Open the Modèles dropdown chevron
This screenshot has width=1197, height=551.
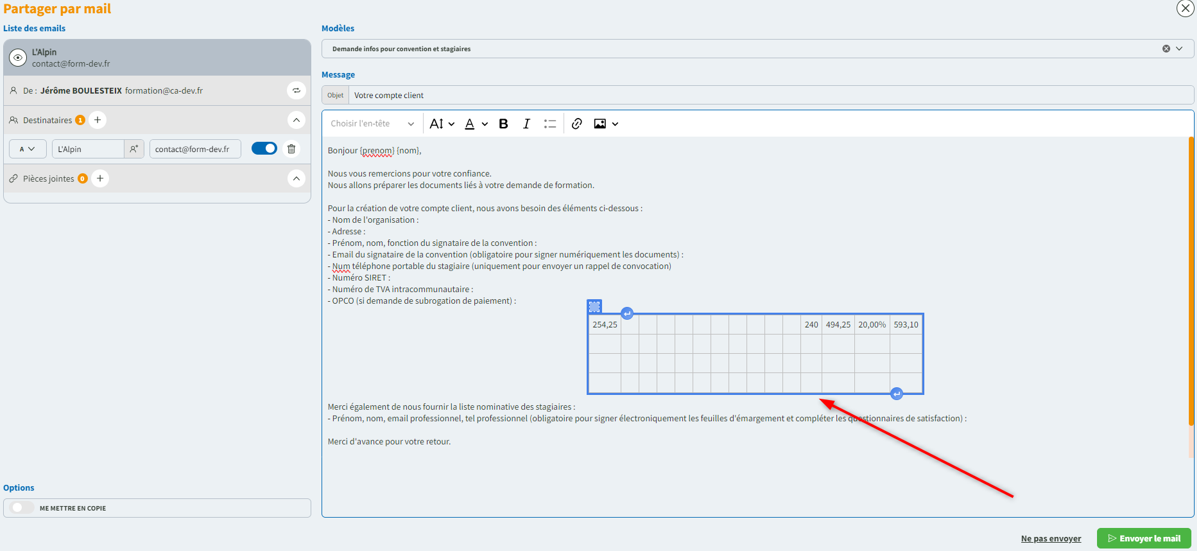[1179, 48]
